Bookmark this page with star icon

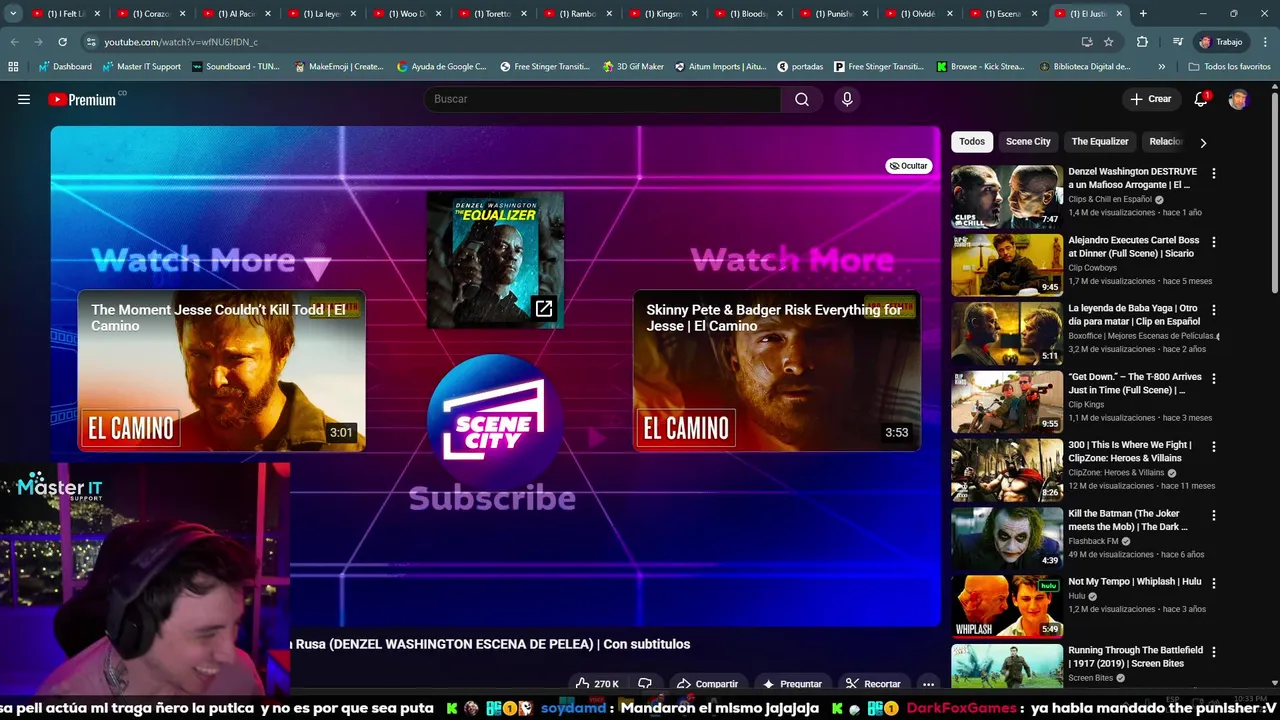[1108, 42]
